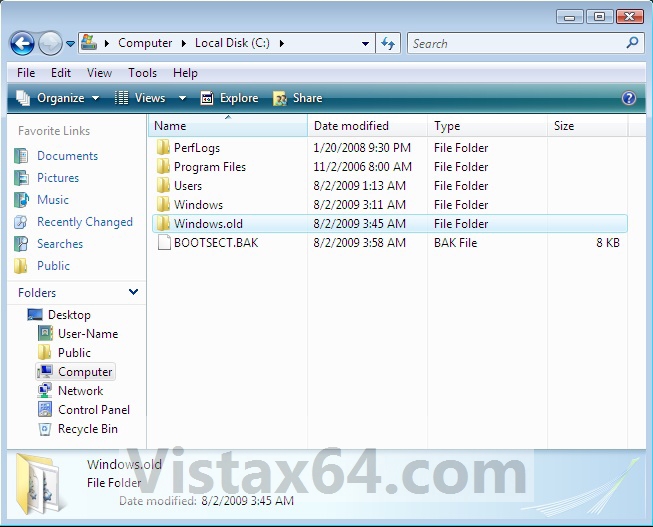Open the Tools menu

(x=142, y=73)
